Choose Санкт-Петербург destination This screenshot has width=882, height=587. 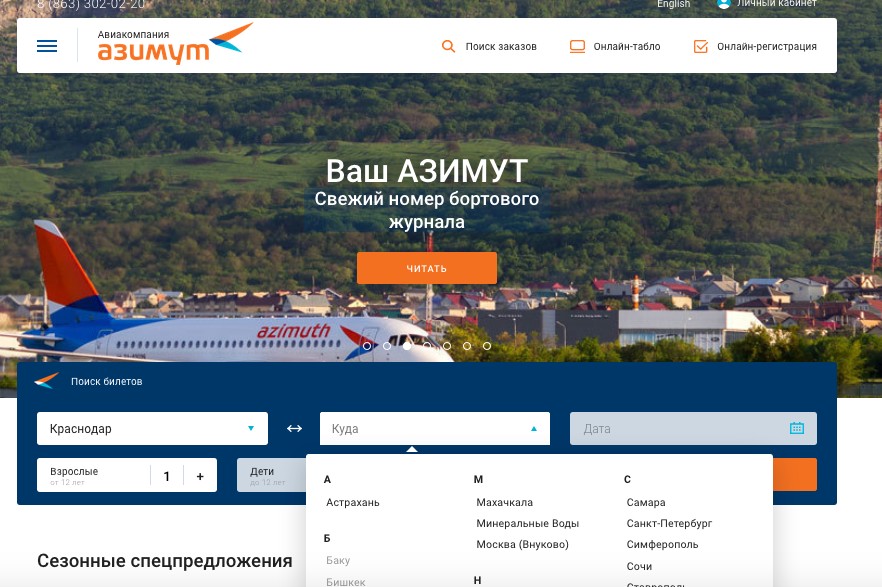[669, 523]
